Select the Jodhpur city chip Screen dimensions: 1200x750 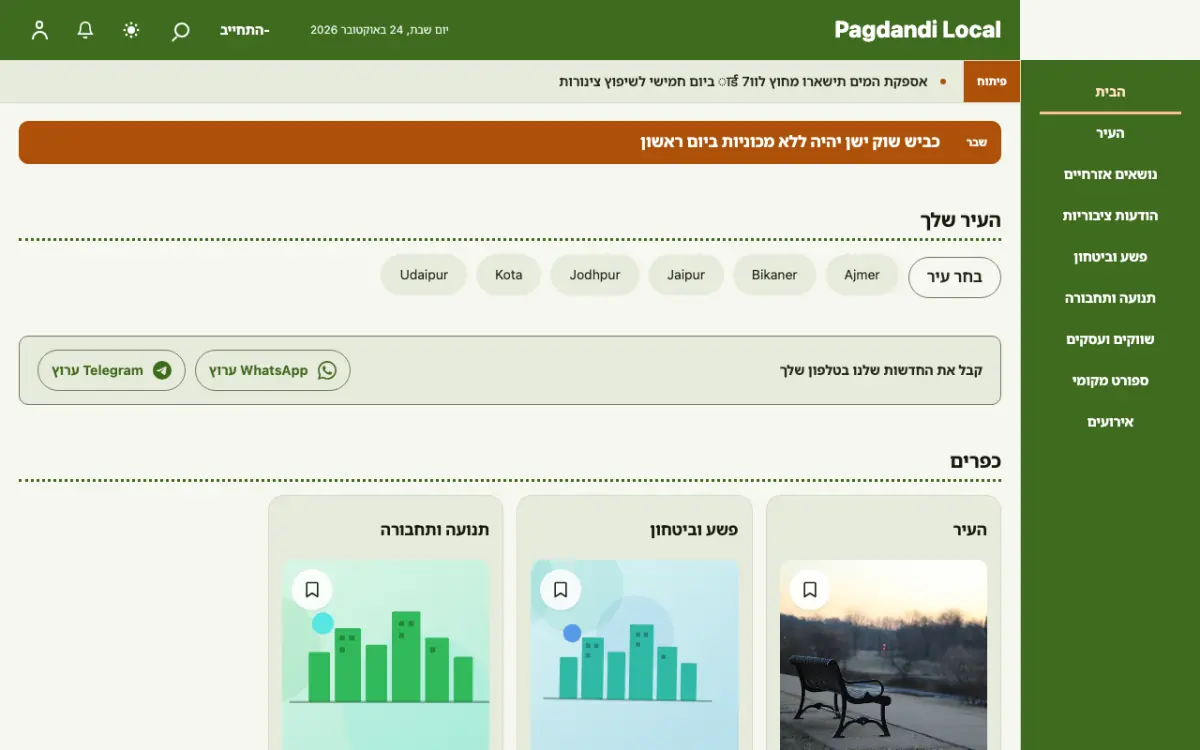tap(595, 275)
